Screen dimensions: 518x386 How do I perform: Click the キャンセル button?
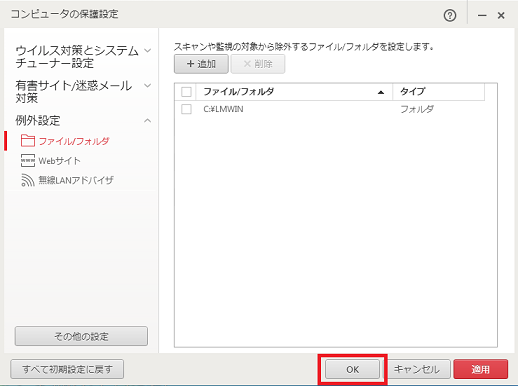point(417,369)
